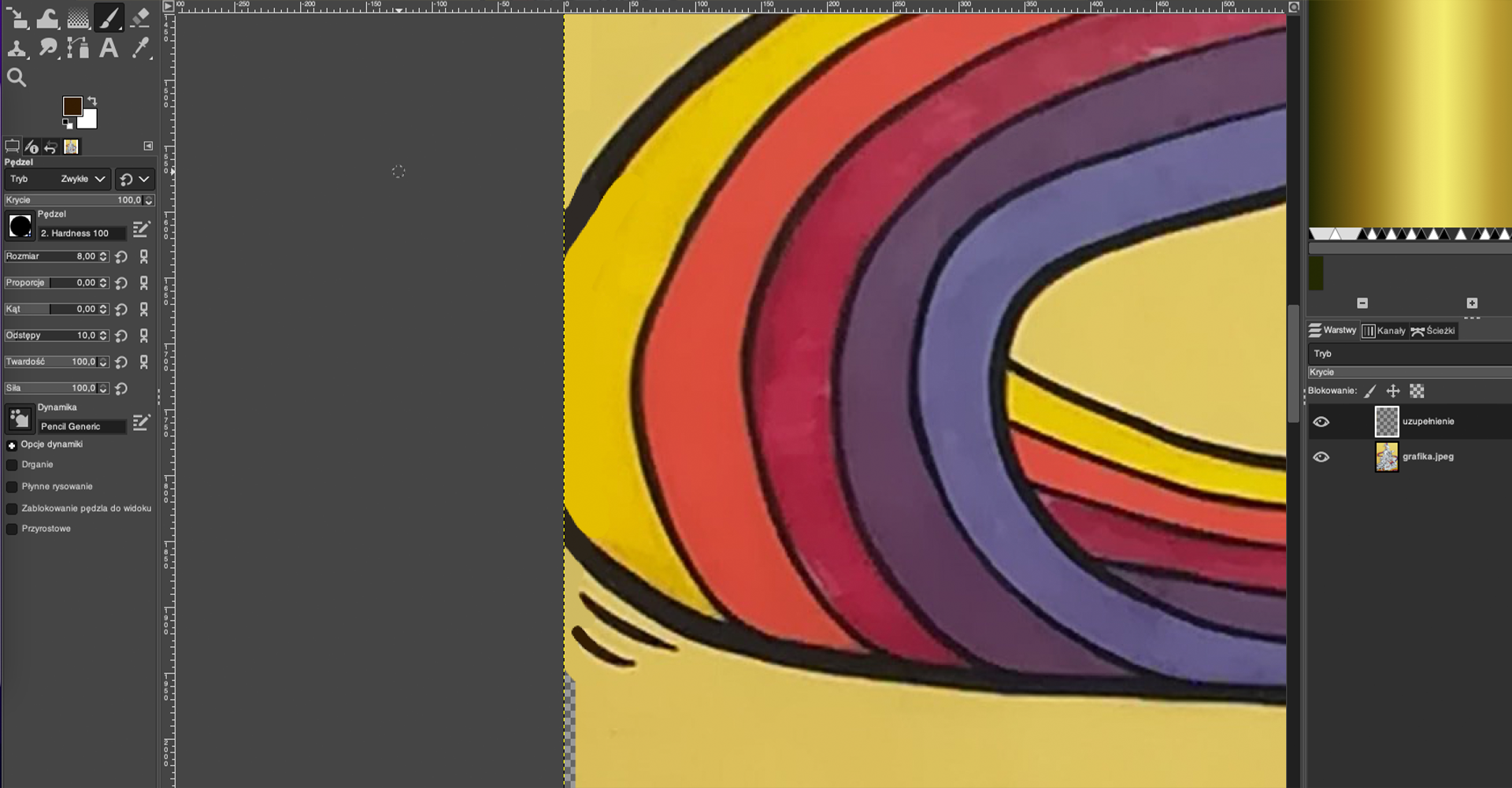The width and height of the screenshot is (1512, 788).
Task: Toggle Proporcje link to brush default
Action: (144, 283)
